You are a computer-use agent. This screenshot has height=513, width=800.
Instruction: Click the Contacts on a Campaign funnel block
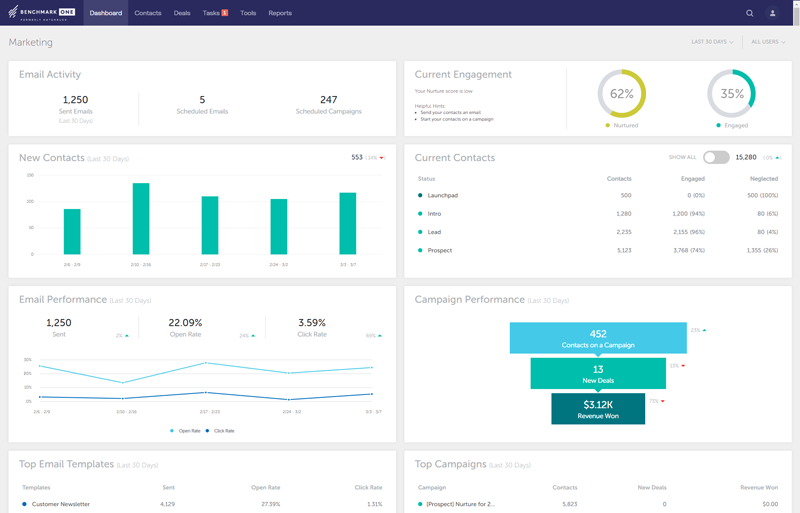(598, 338)
